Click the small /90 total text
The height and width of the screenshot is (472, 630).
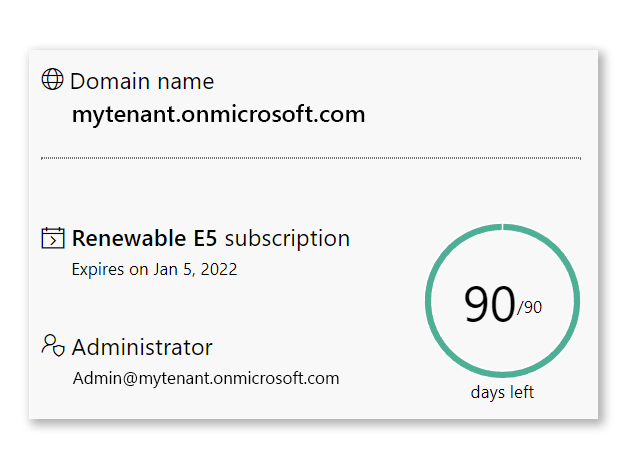(x=530, y=308)
